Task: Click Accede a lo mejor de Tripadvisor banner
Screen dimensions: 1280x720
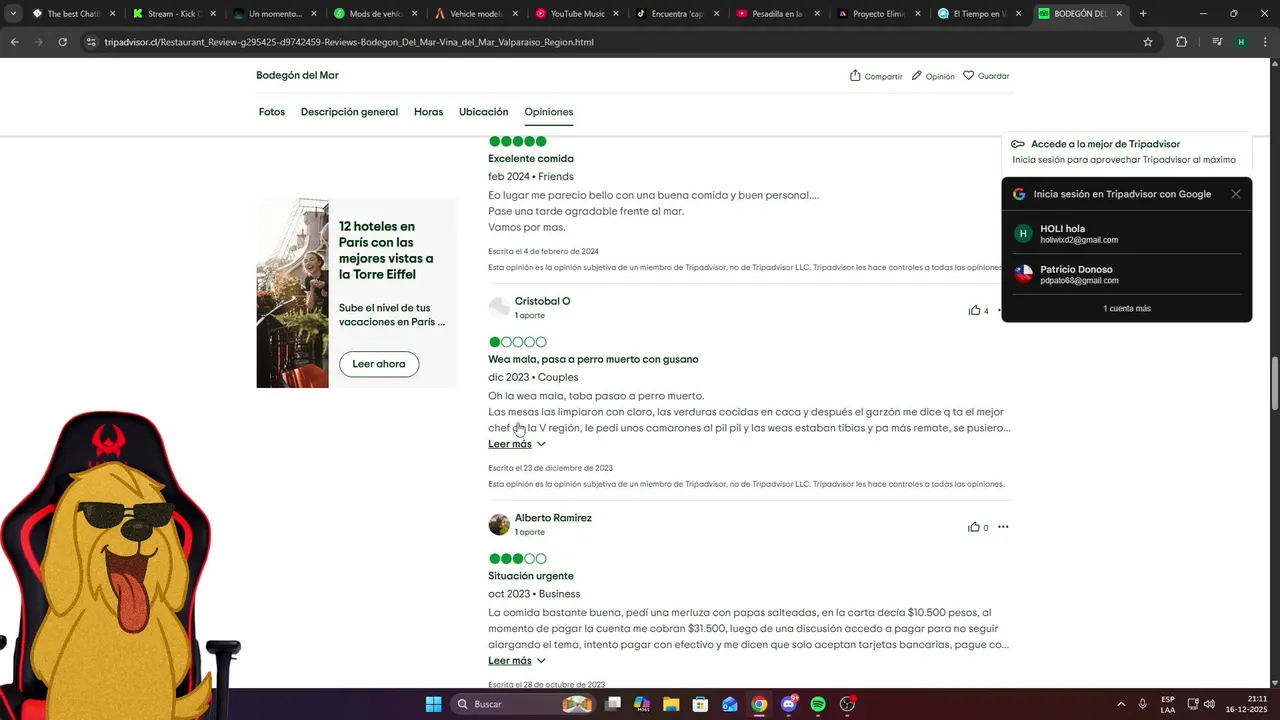Action: point(1126,151)
